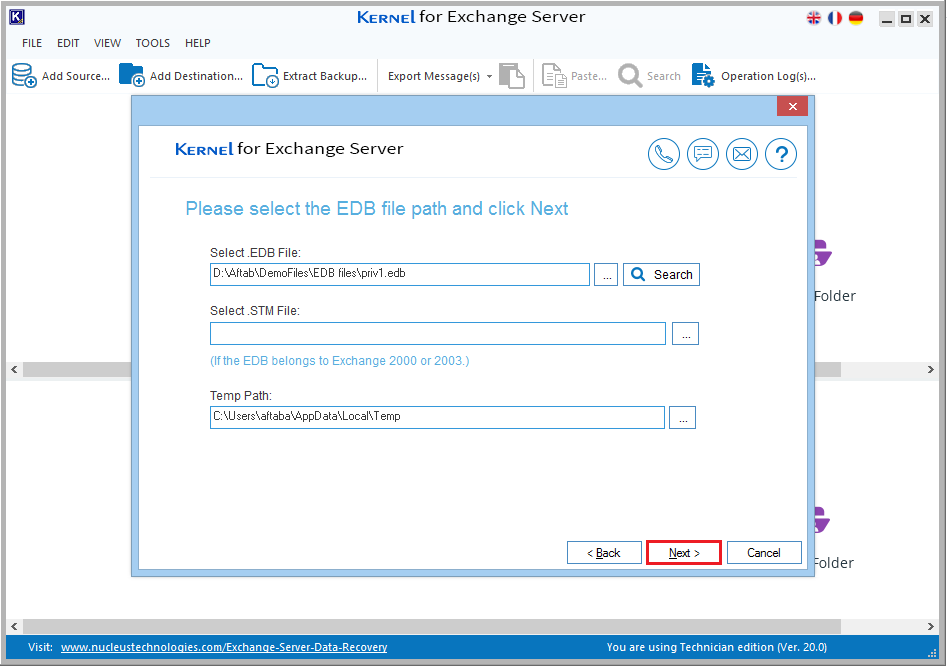The width and height of the screenshot is (947, 666).
Task: Expand the Export Message(s) dropdown
Action: coord(489,76)
